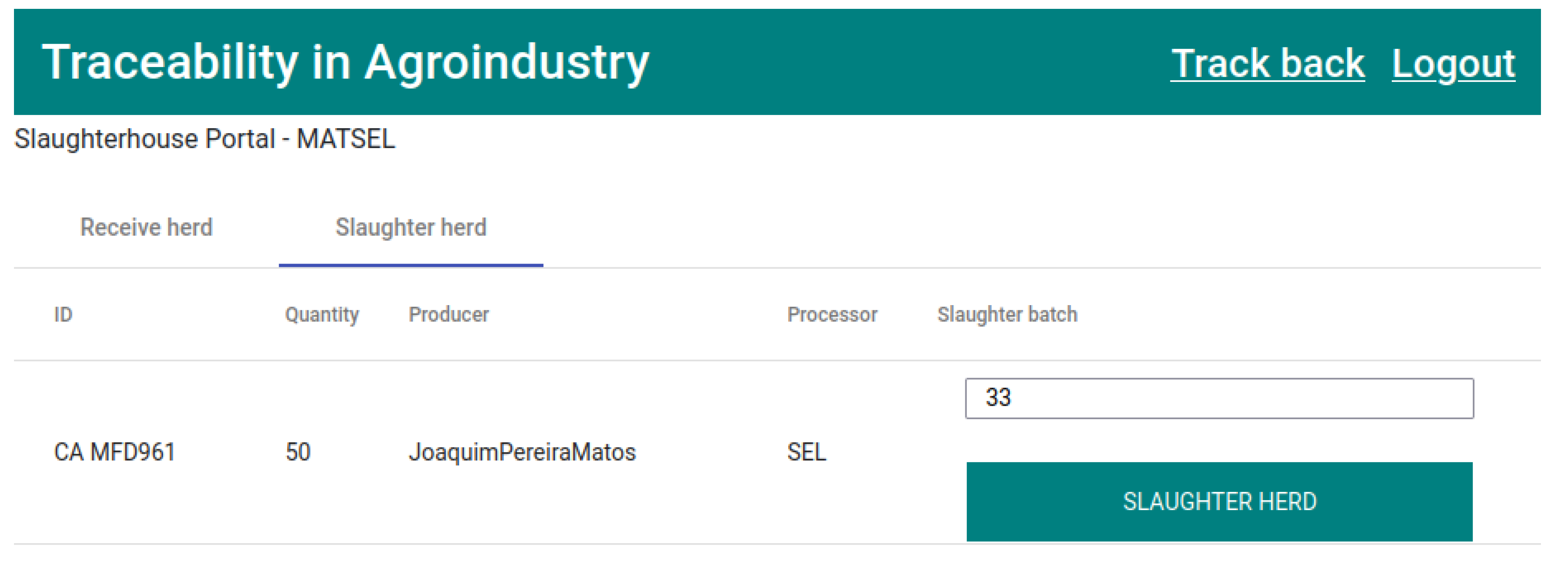Click the blue underline beneath Slaughter herd tab
This screenshot has width=1568, height=565.
(x=411, y=265)
